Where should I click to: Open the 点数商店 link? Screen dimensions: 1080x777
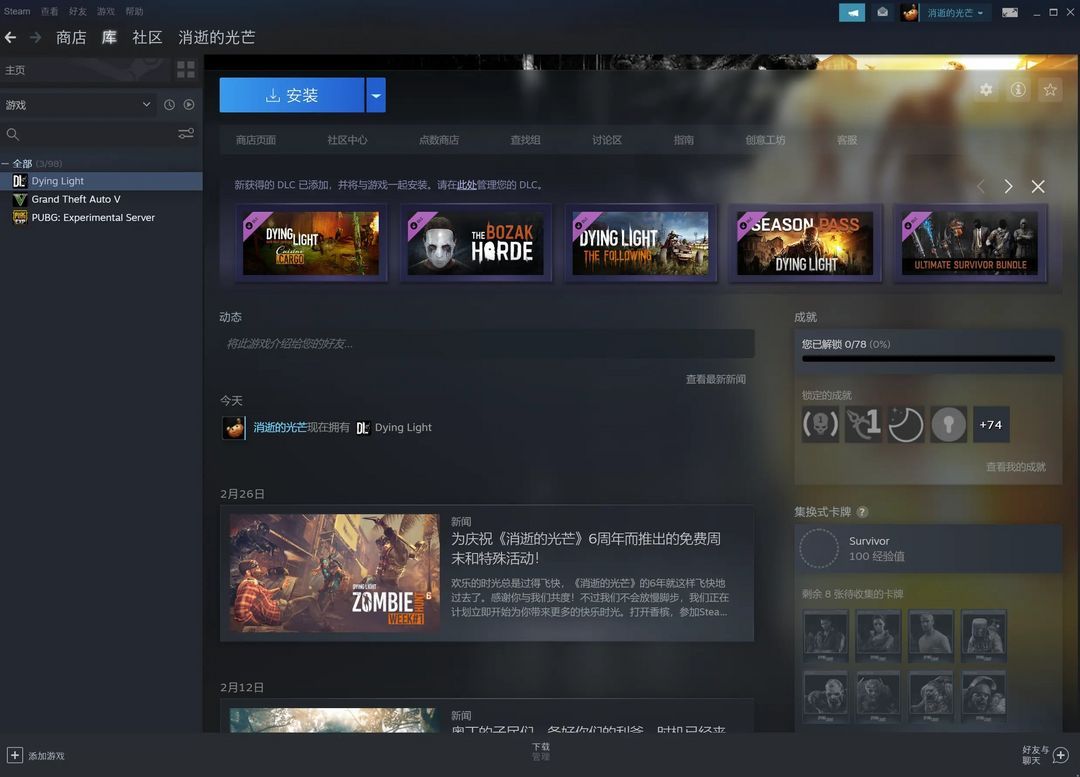tap(439, 140)
